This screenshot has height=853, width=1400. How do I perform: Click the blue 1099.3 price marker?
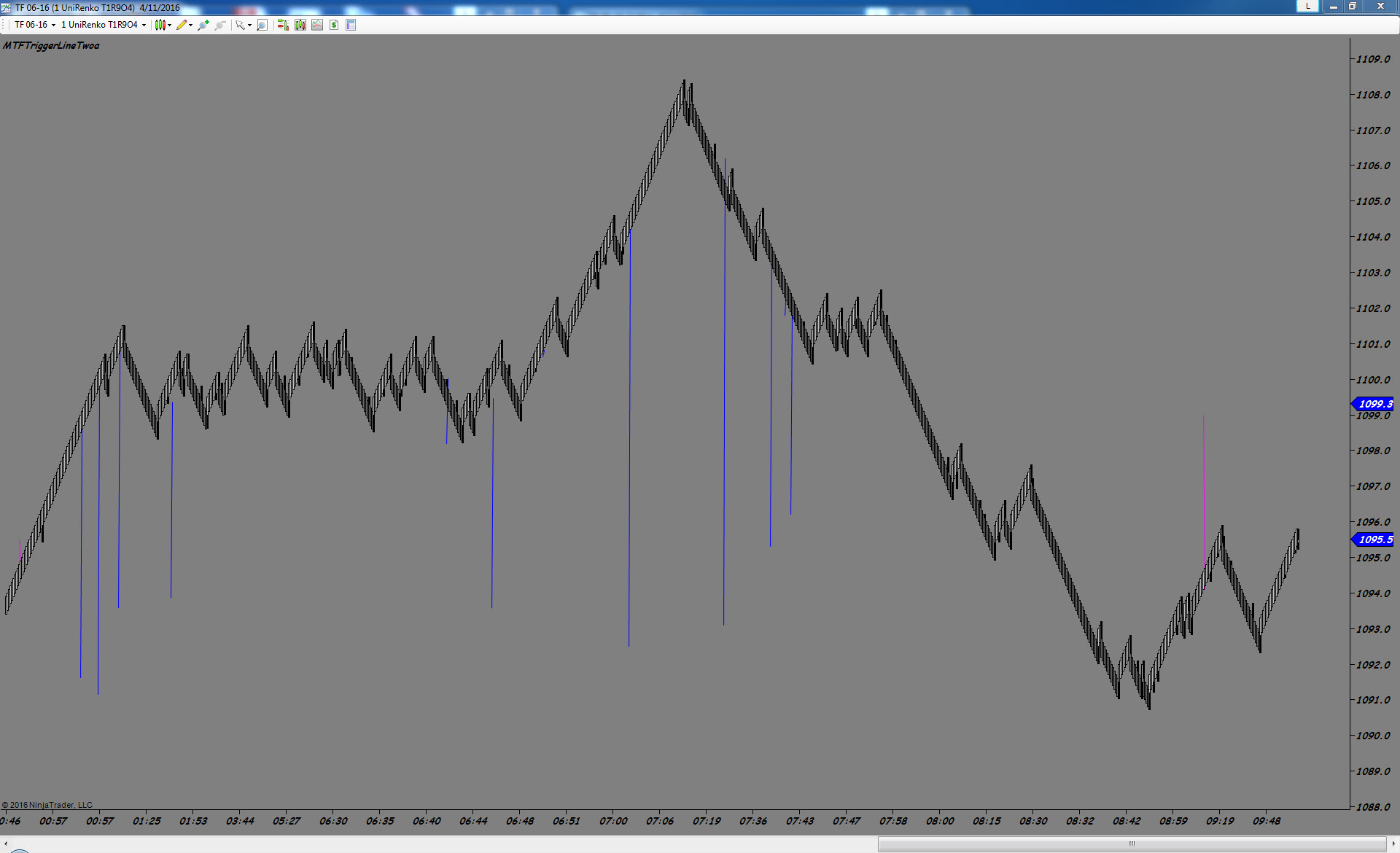tap(1374, 404)
